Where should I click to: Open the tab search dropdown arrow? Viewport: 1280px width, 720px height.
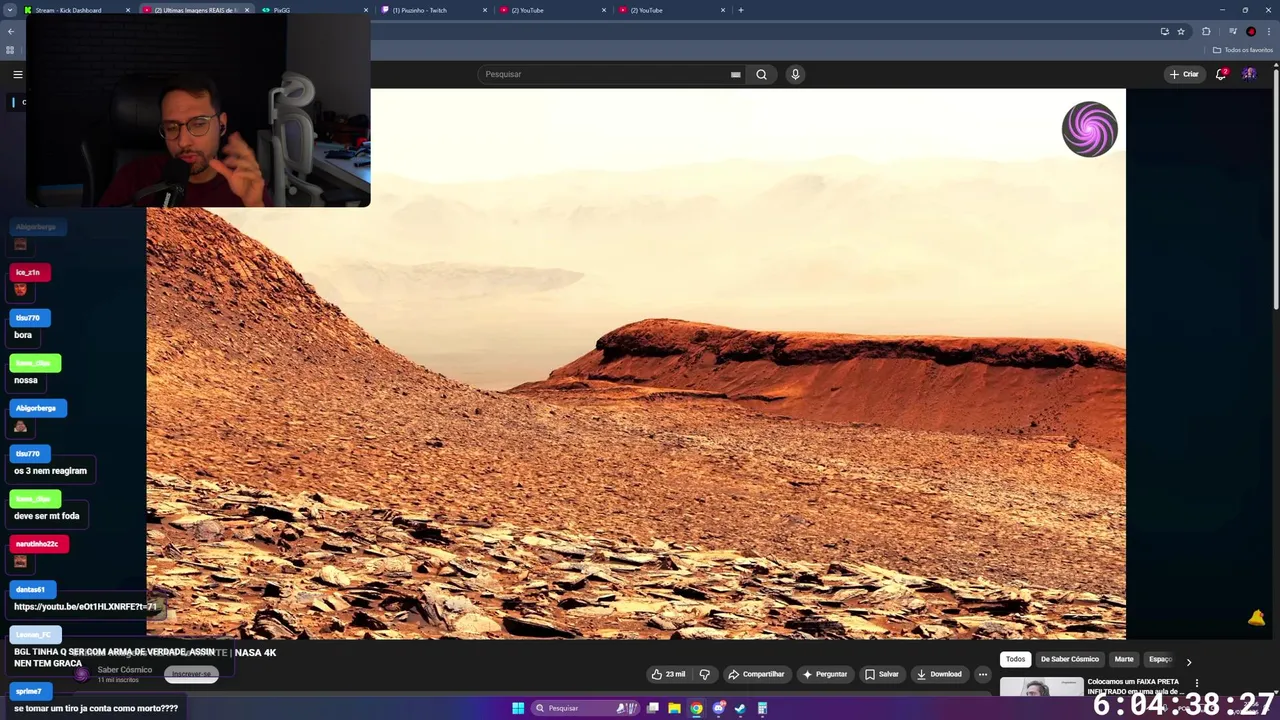pos(11,10)
